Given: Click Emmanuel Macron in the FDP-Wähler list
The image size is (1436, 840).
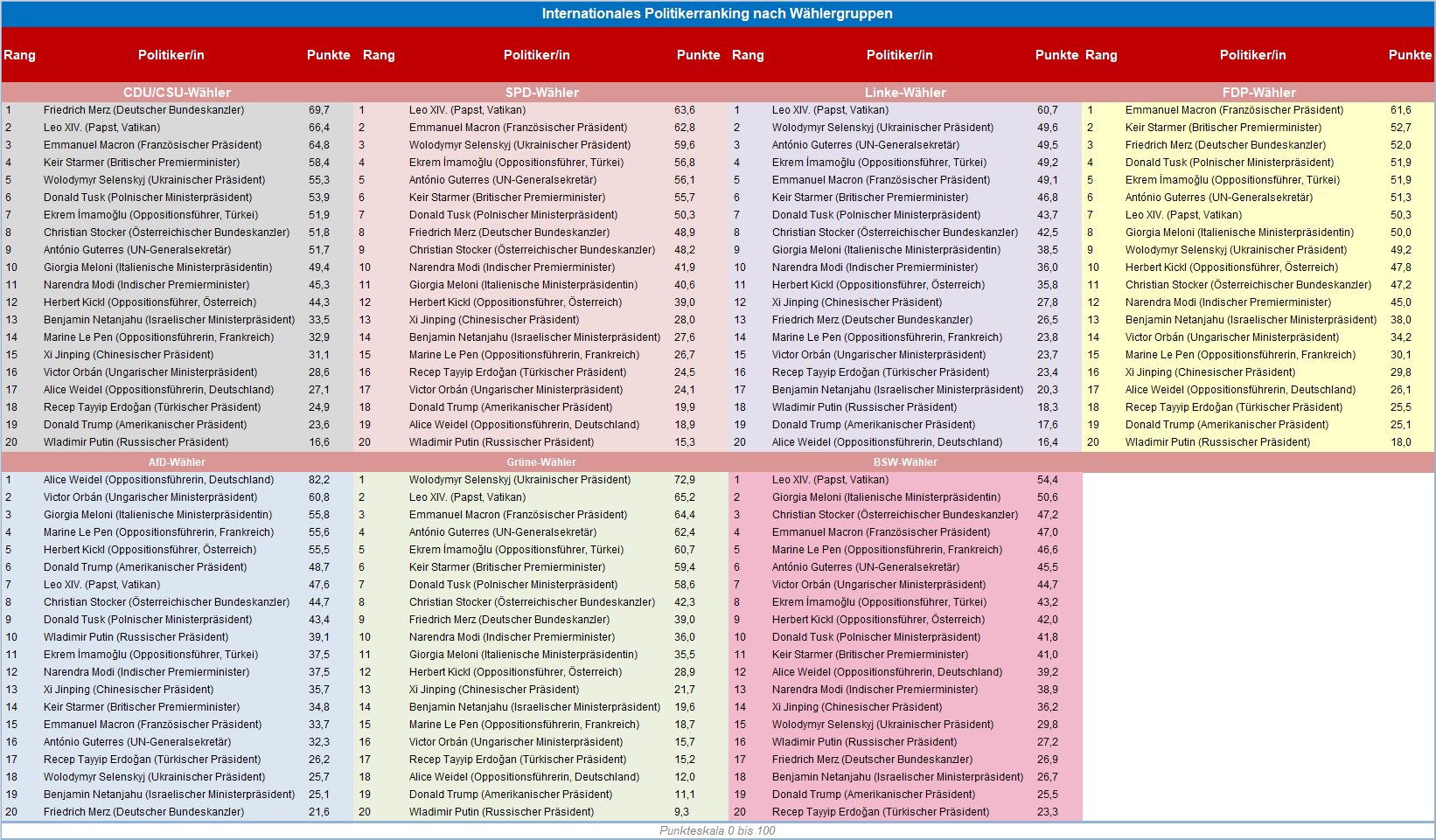Looking at the screenshot, I should 1234,110.
